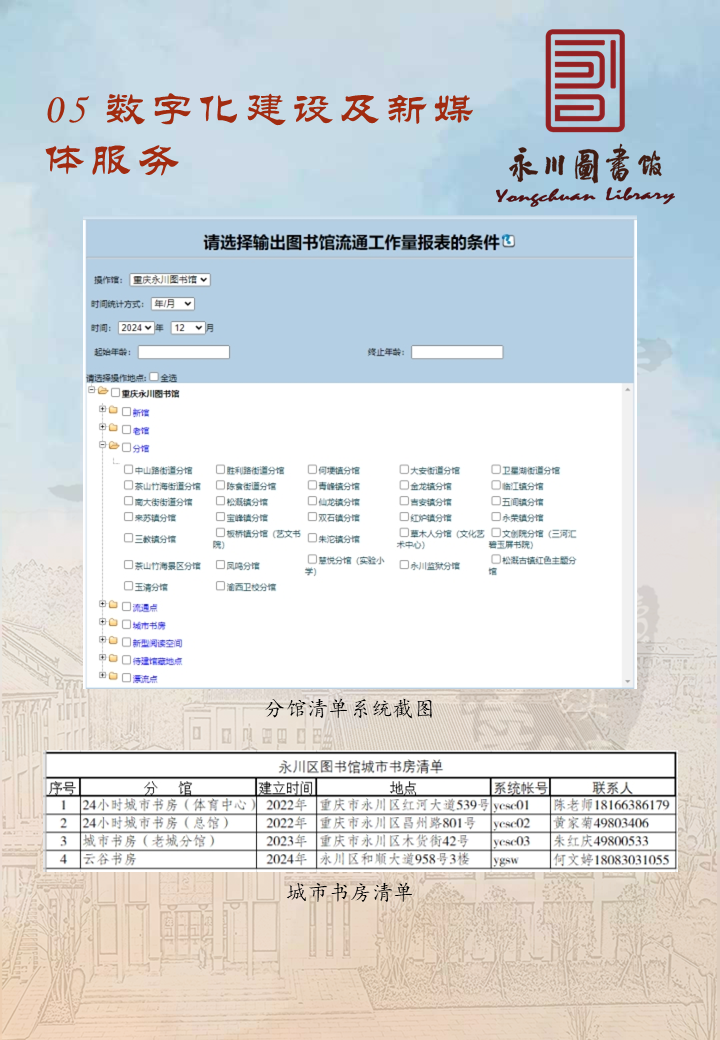Check the 城市书房 node checkbox
720x1040 pixels.
[126, 624]
